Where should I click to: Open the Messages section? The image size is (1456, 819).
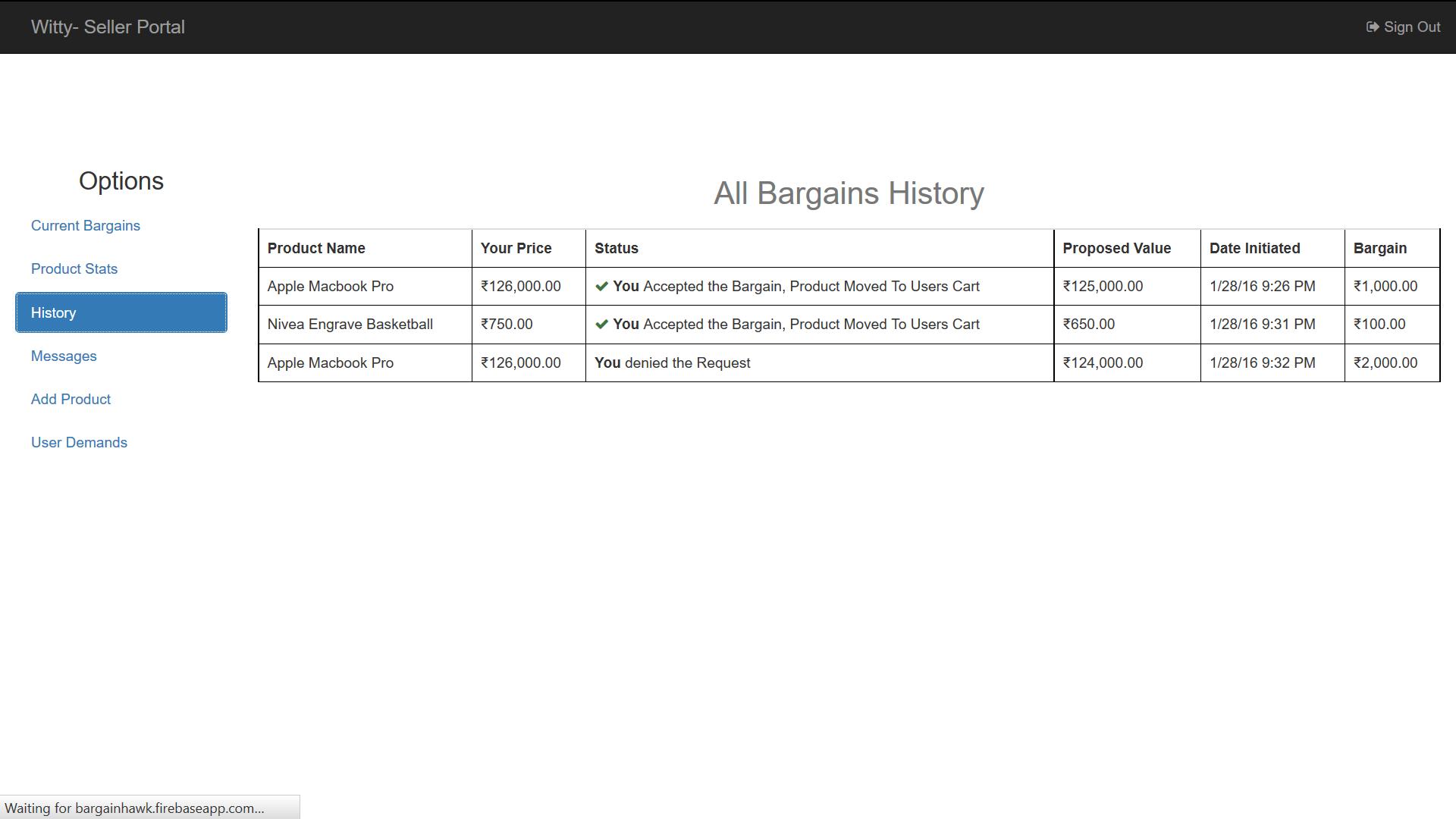64,356
